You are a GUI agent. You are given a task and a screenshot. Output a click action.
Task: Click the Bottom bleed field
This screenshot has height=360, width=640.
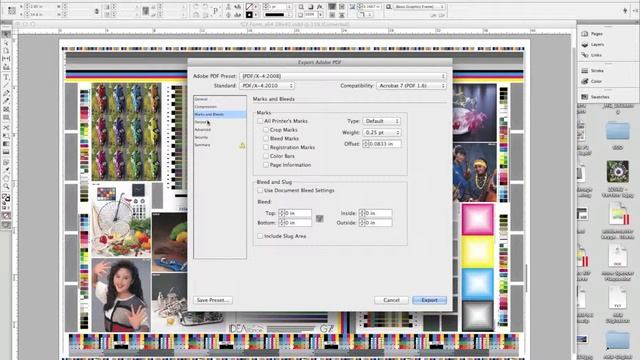coord(298,223)
